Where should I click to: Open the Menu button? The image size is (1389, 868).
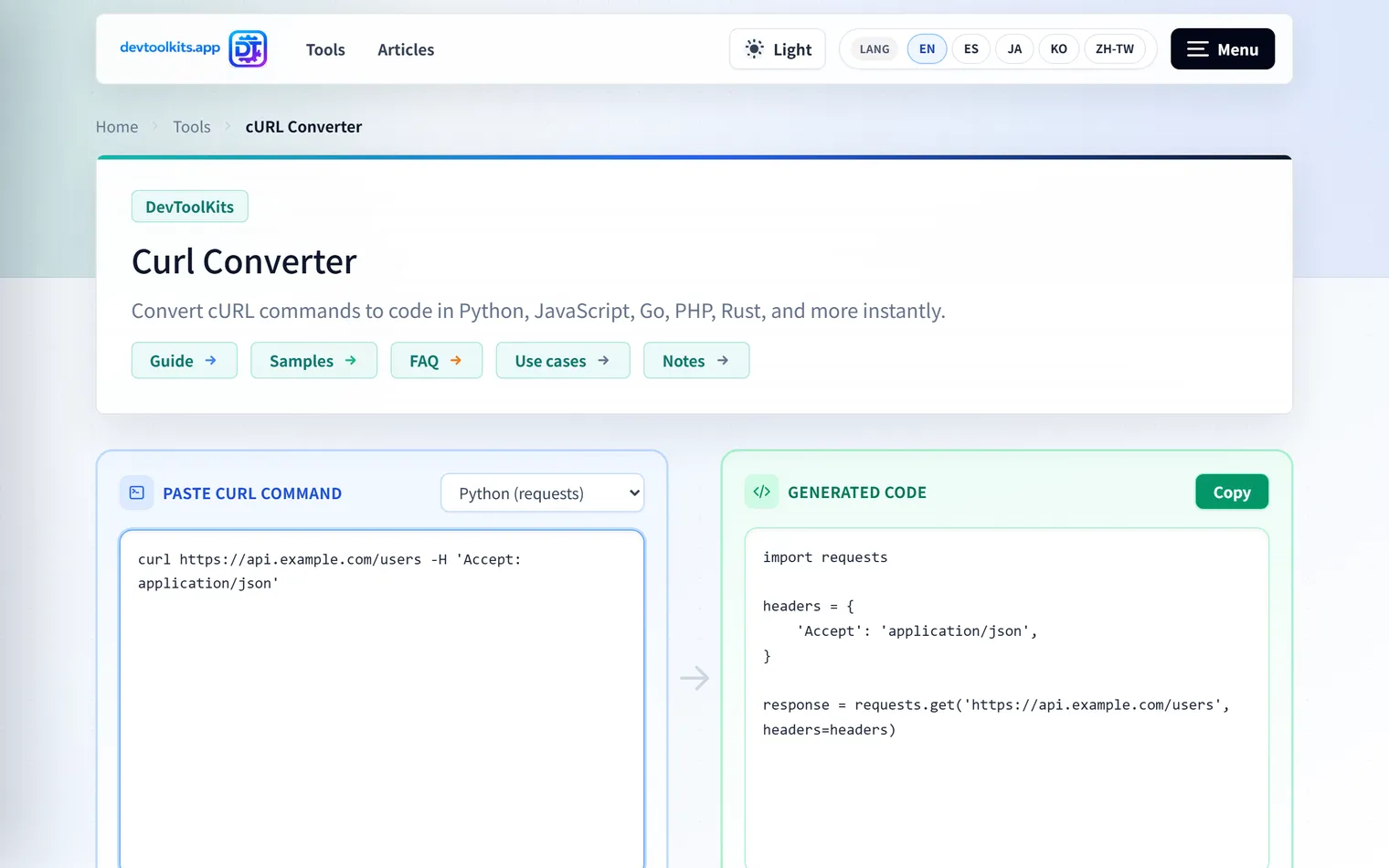coord(1223,49)
